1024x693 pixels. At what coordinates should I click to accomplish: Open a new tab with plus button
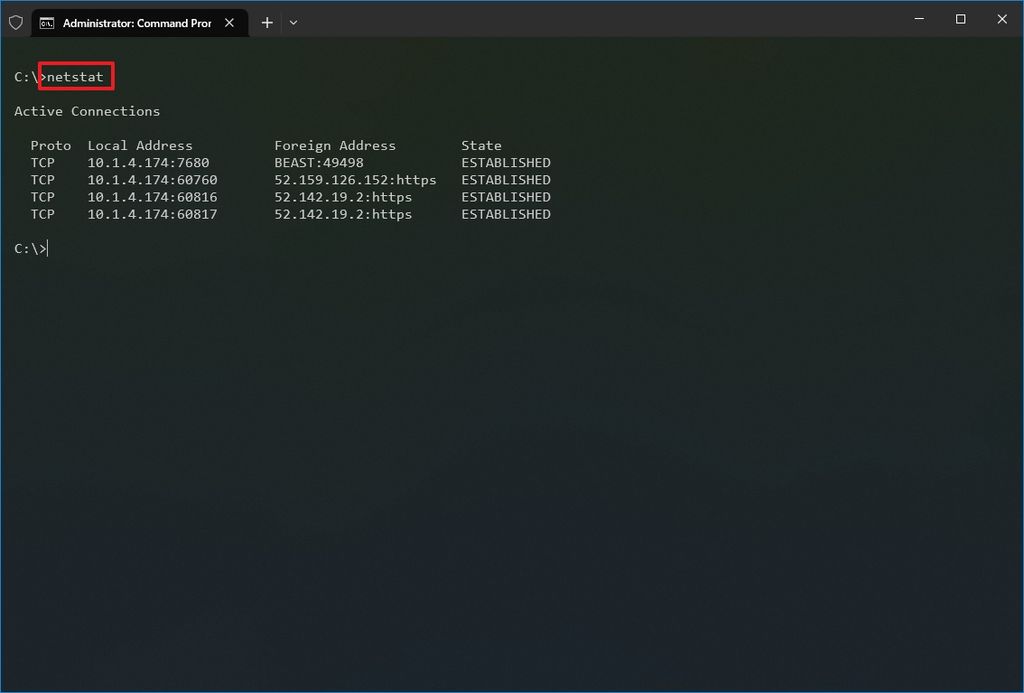point(267,23)
